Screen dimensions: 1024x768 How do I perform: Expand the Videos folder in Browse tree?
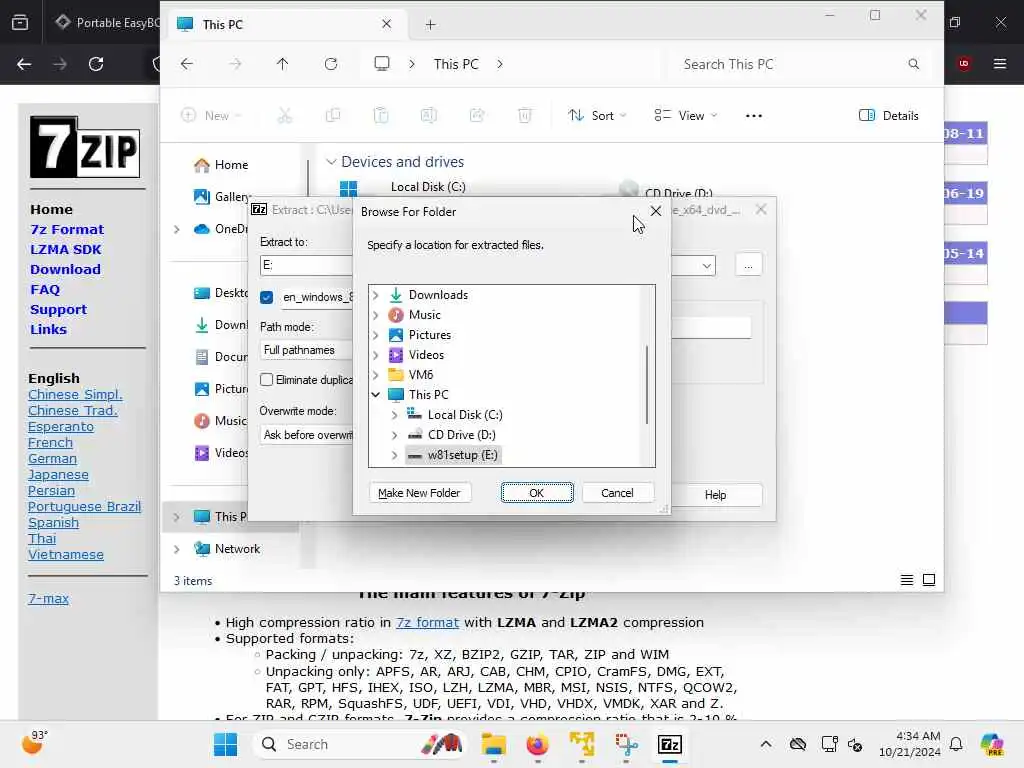pos(376,355)
